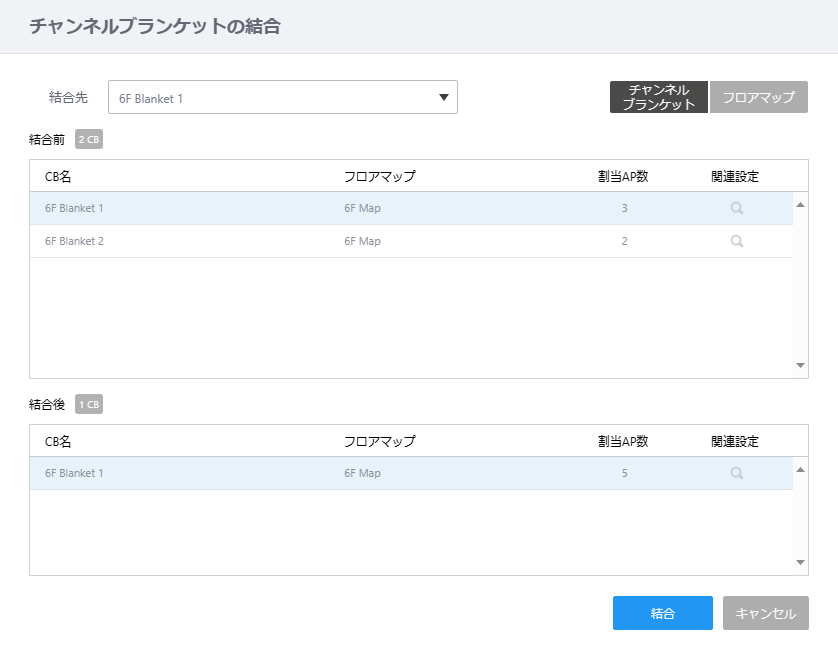Open related settings magnifier for 6F Blanket 2

(x=736, y=242)
